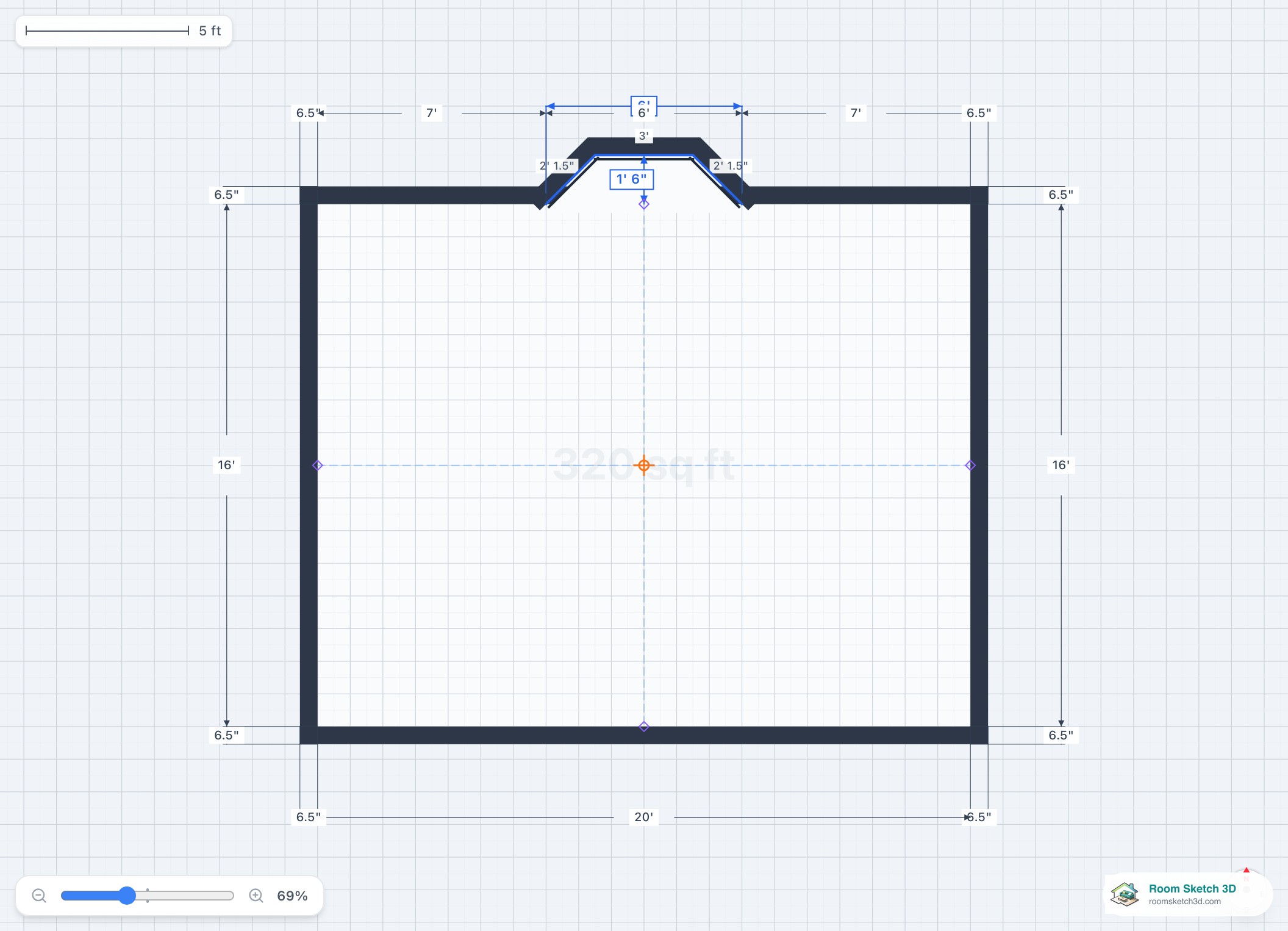
Task: Click the 69% zoom percentage readout
Action: (292, 896)
